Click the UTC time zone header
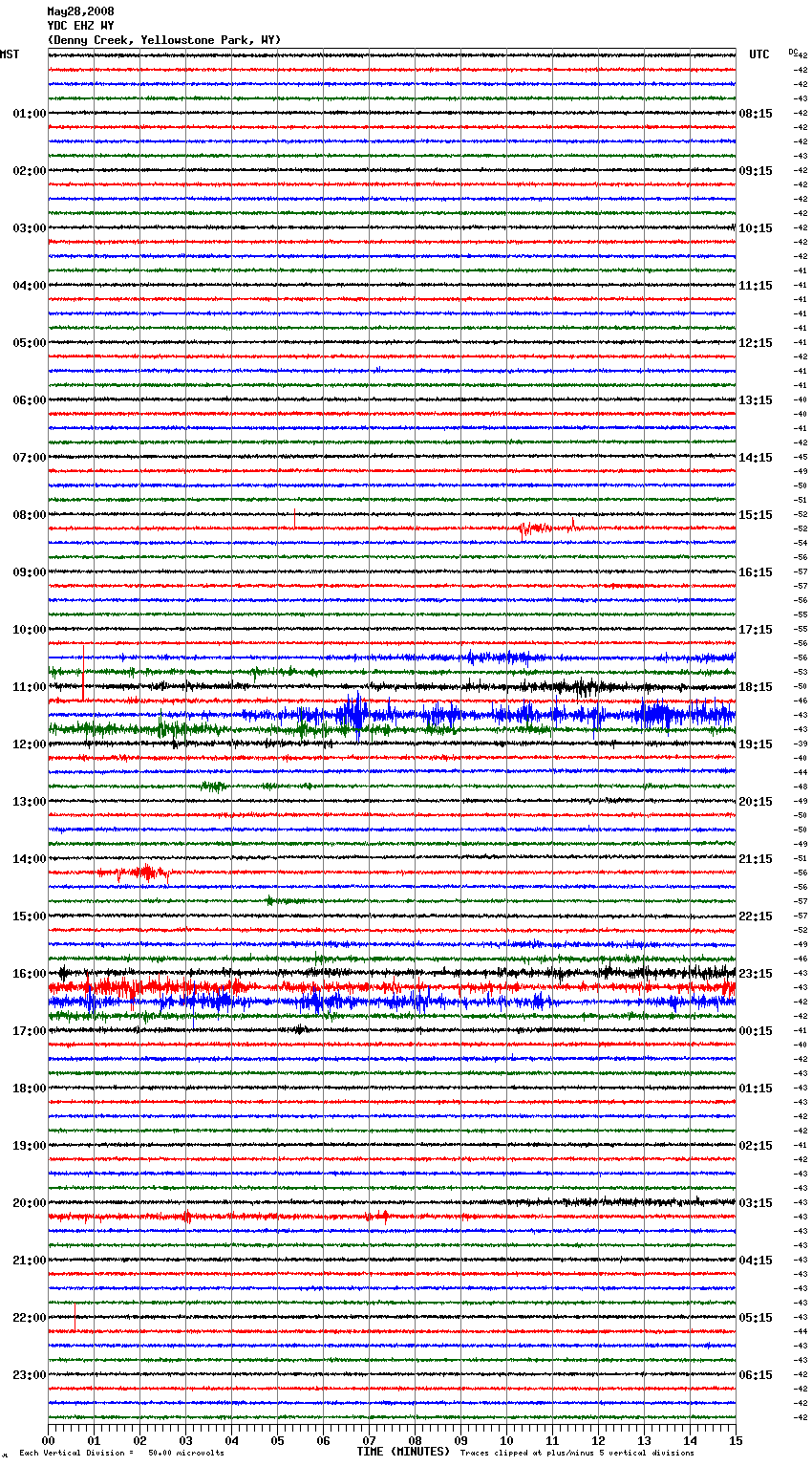812x1466 pixels. click(759, 54)
